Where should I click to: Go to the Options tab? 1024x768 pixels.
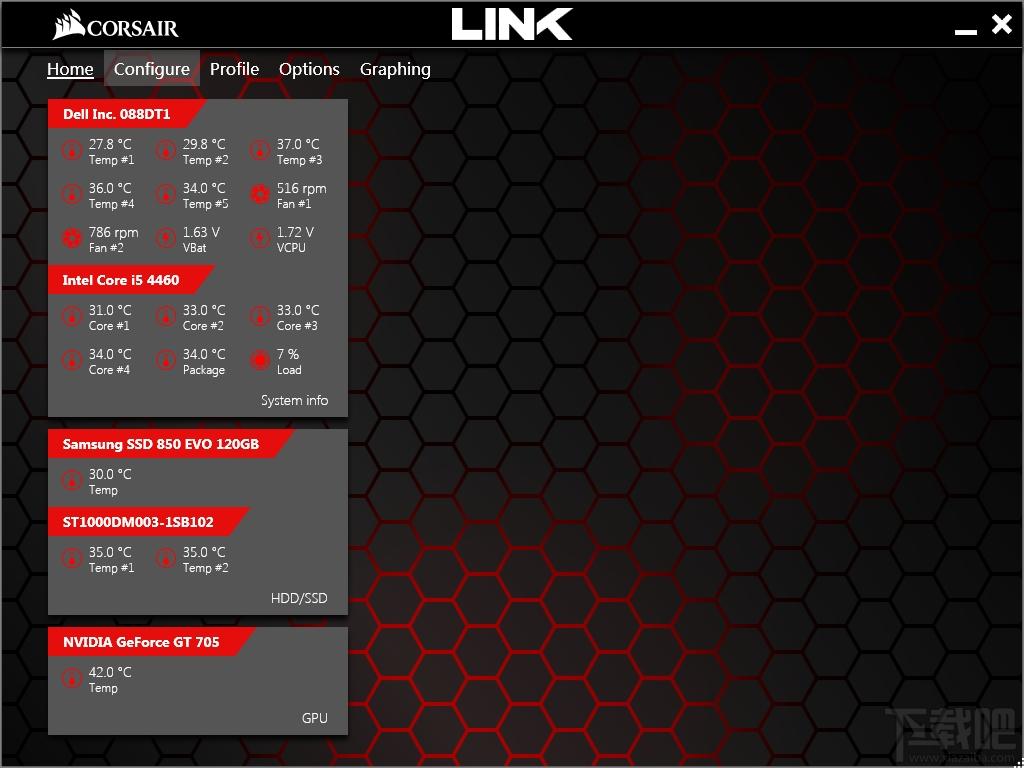[309, 69]
